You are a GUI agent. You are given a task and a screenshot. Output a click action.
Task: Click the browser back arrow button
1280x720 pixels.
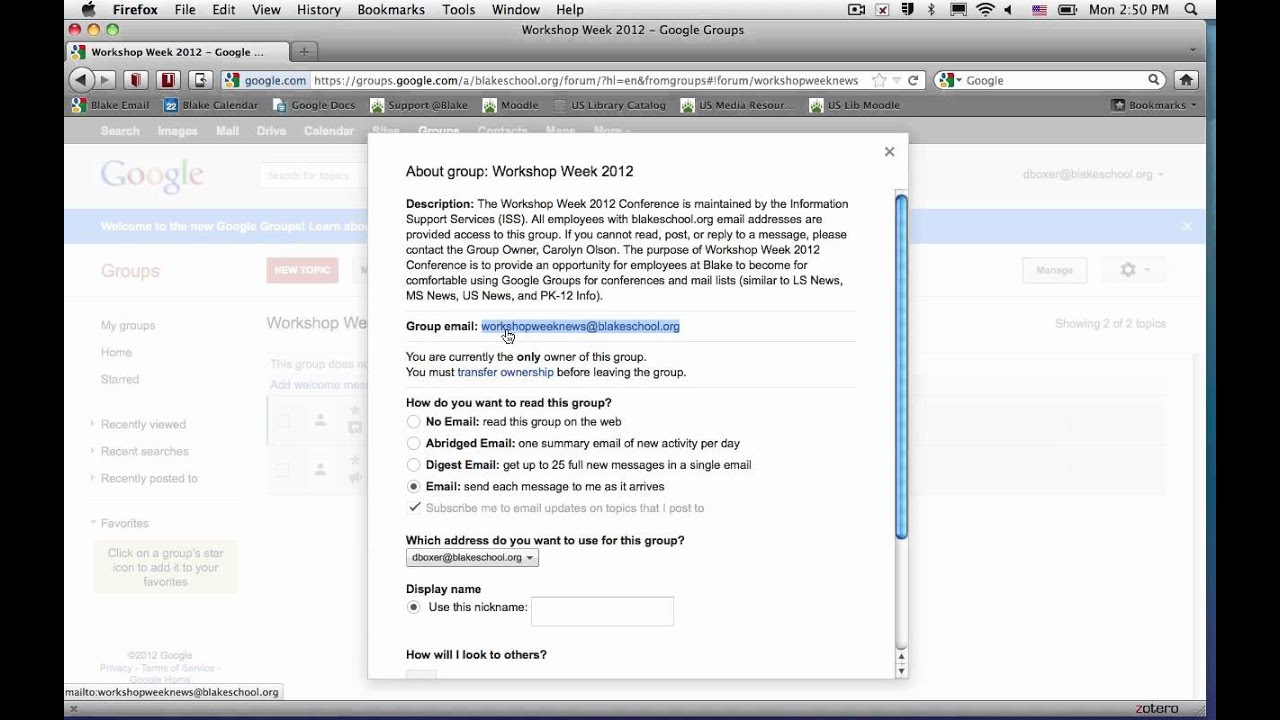click(x=80, y=80)
